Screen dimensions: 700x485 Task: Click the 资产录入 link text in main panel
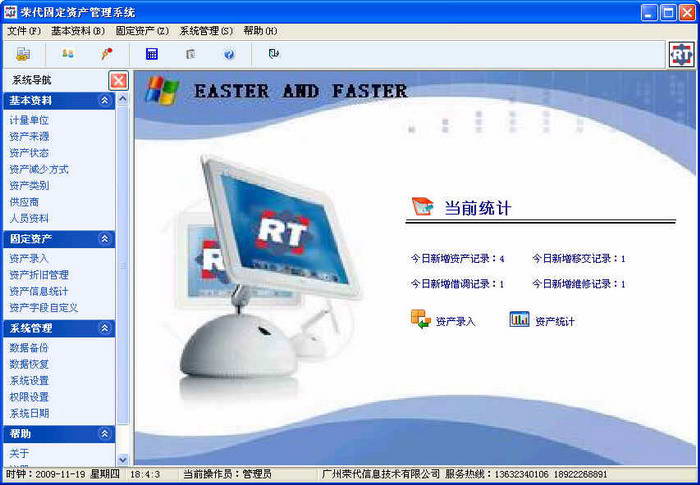tap(456, 322)
